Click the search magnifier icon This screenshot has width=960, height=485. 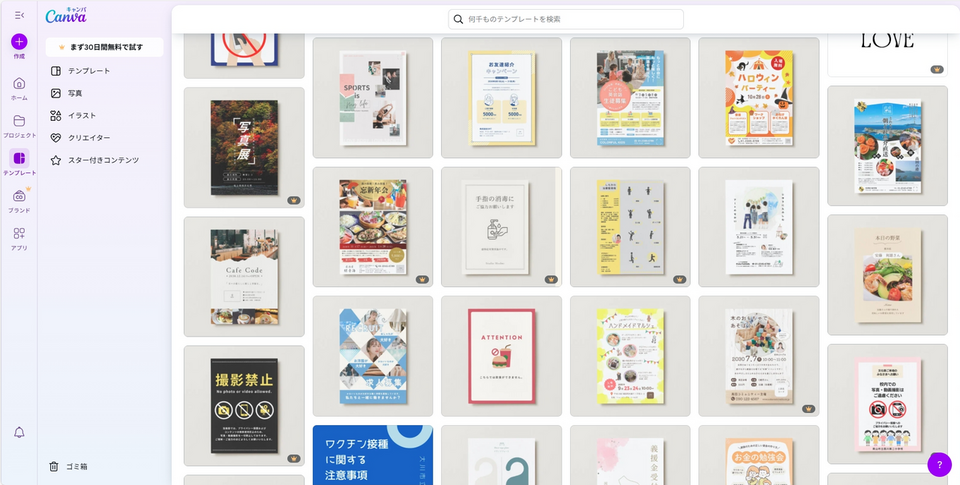pyautogui.click(x=458, y=19)
